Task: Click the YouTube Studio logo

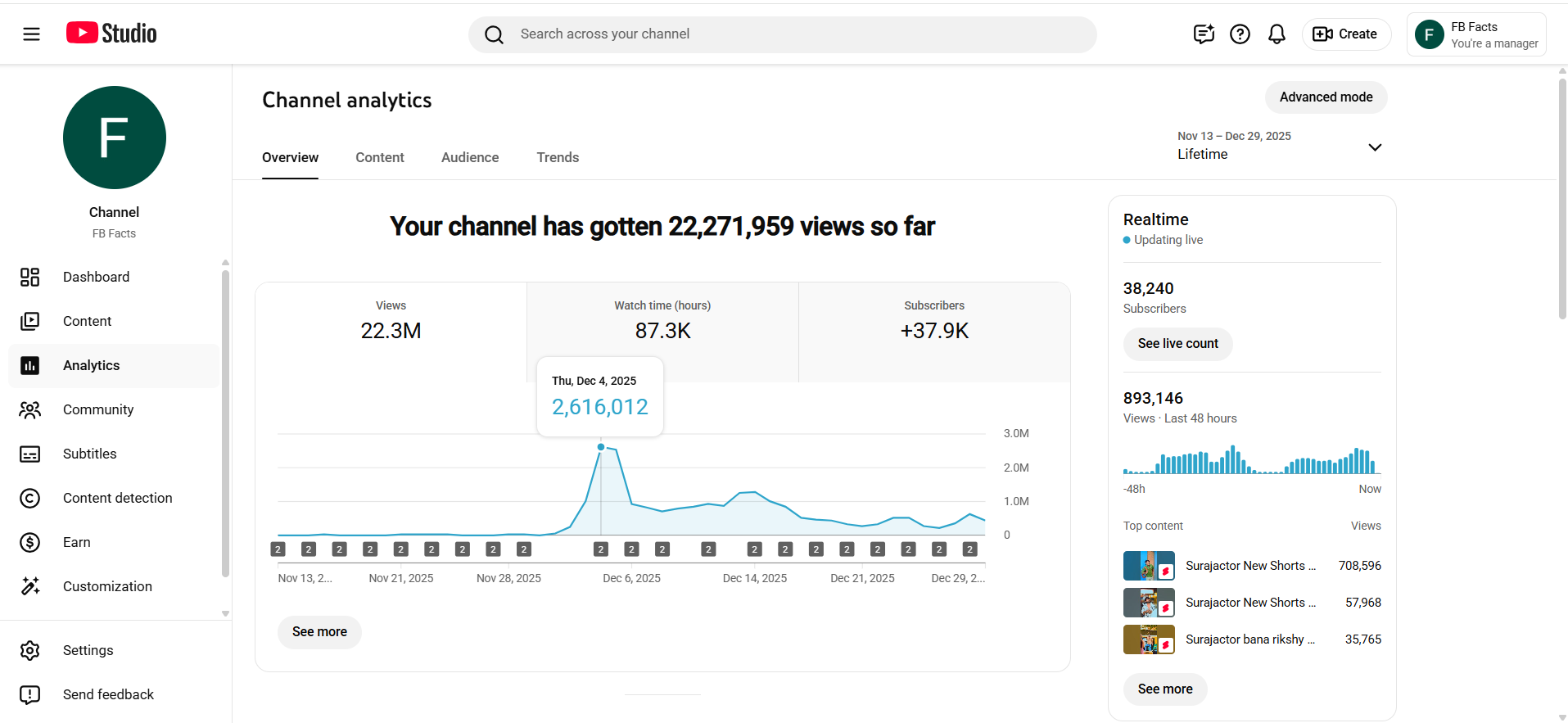Action: tap(111, 34)
